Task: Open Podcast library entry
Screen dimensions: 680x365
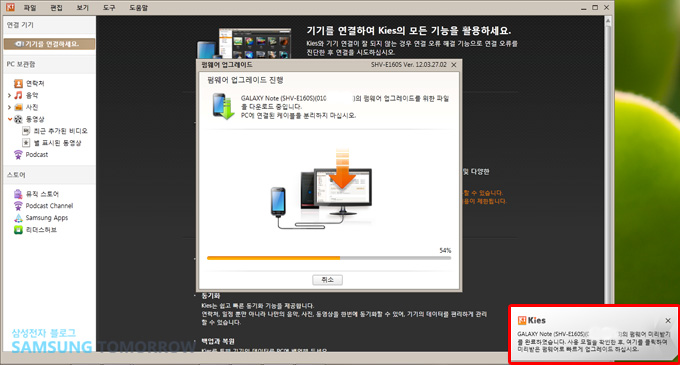Action: [37, 155]
